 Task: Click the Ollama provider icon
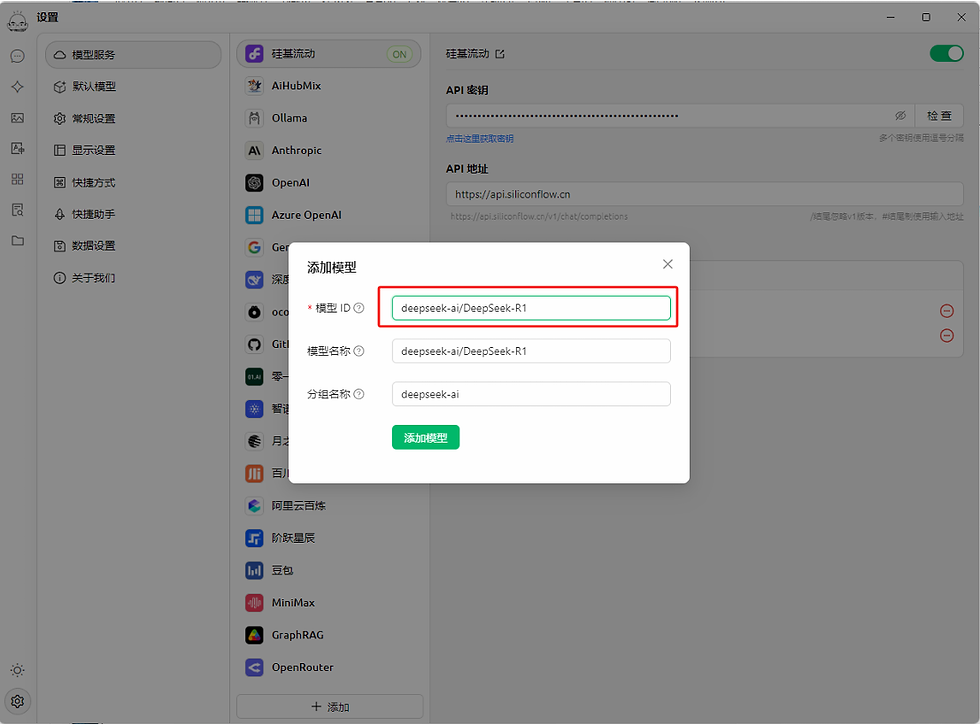(254, 118)
